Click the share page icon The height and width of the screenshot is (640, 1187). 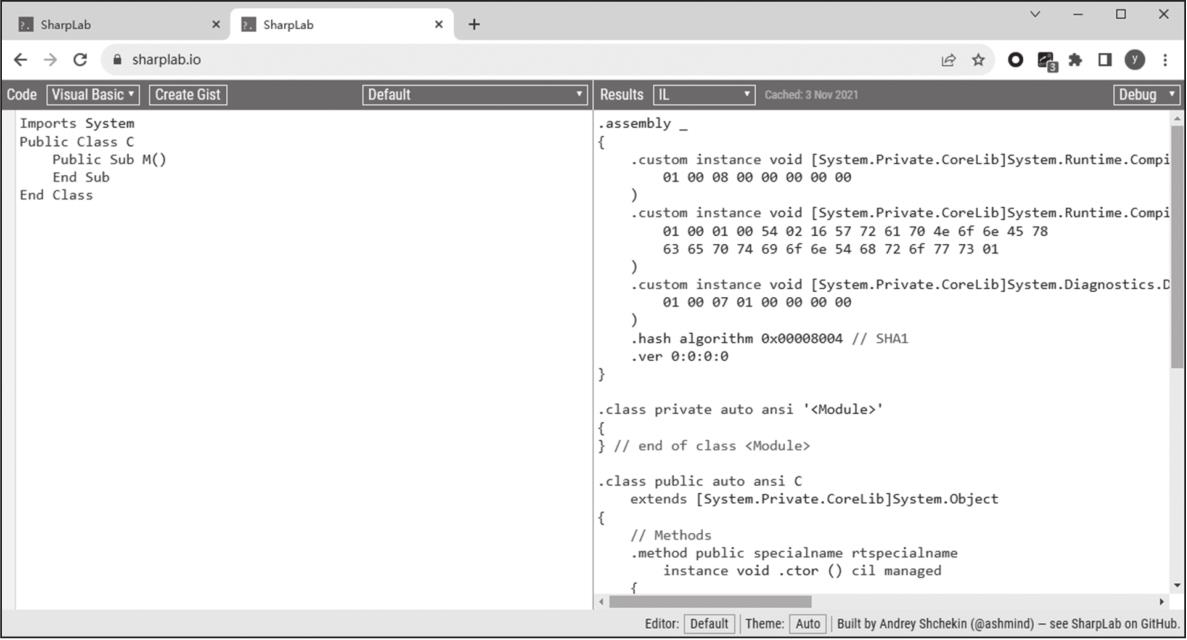pyautogui.click(x=948, y=60)
